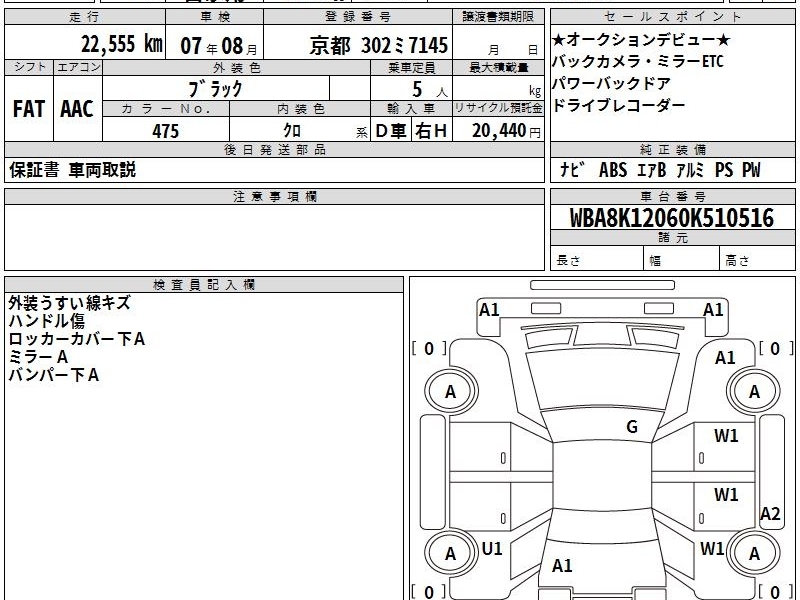800x600 pixels.
Task: Click the カラーNo. header
Action: pos(166,109)
